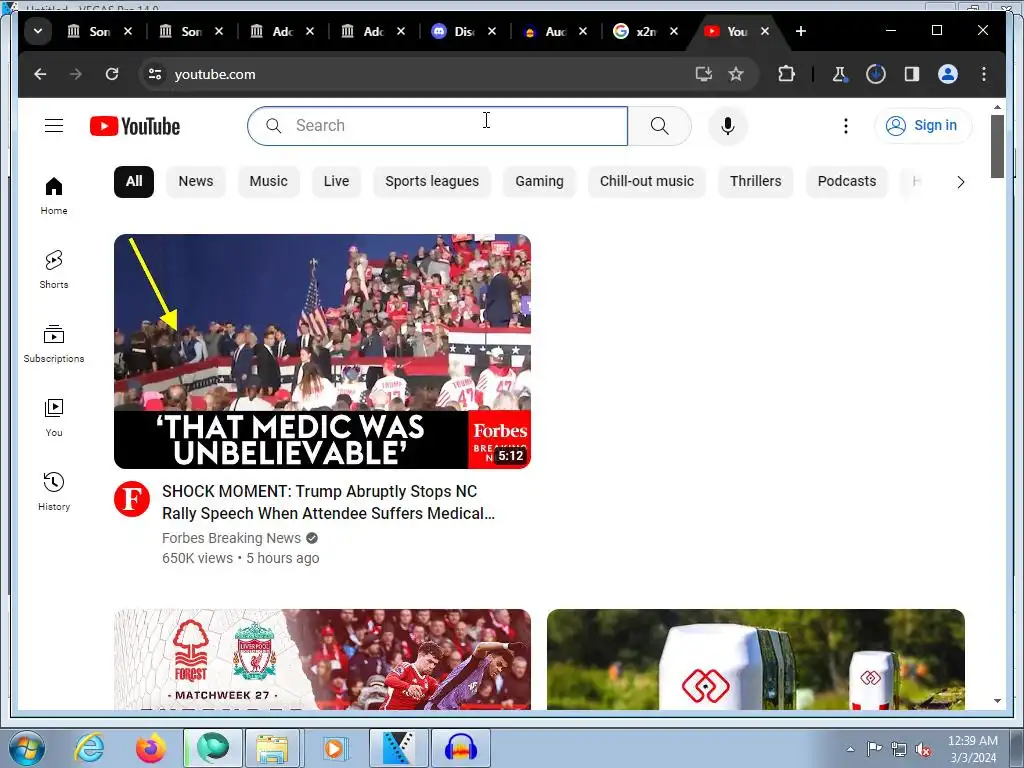Screen dimensions: 1024x768
Task: Select the Sports leagues chip
Action: pyautogui.click(x=432, y=182)
